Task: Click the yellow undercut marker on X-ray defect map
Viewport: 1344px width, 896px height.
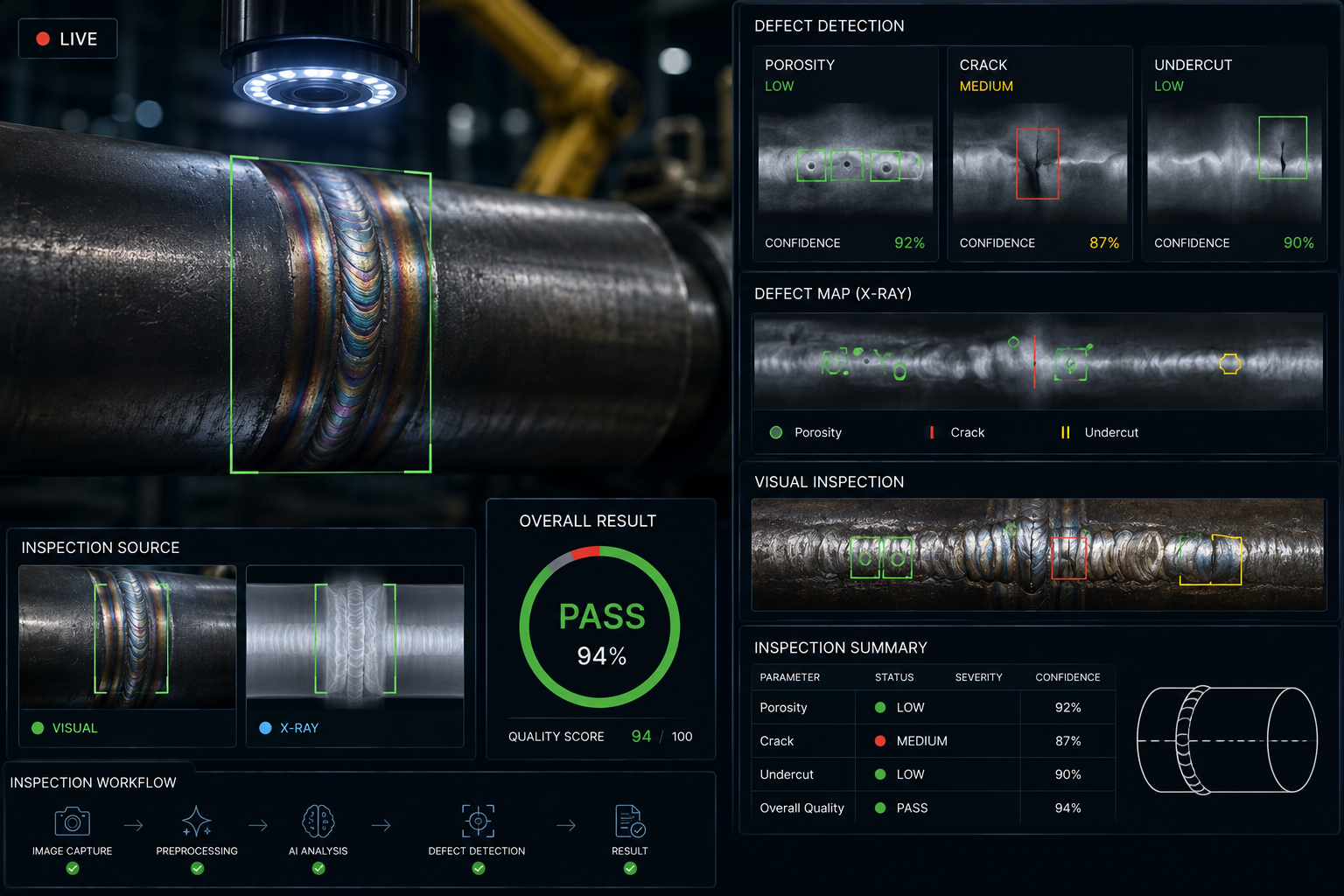Action: pos(1230,363)
